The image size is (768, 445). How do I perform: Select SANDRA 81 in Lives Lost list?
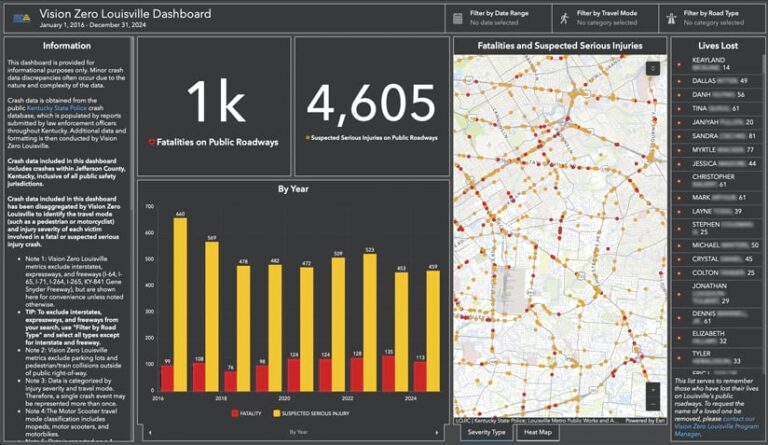(x=718, y=136)
